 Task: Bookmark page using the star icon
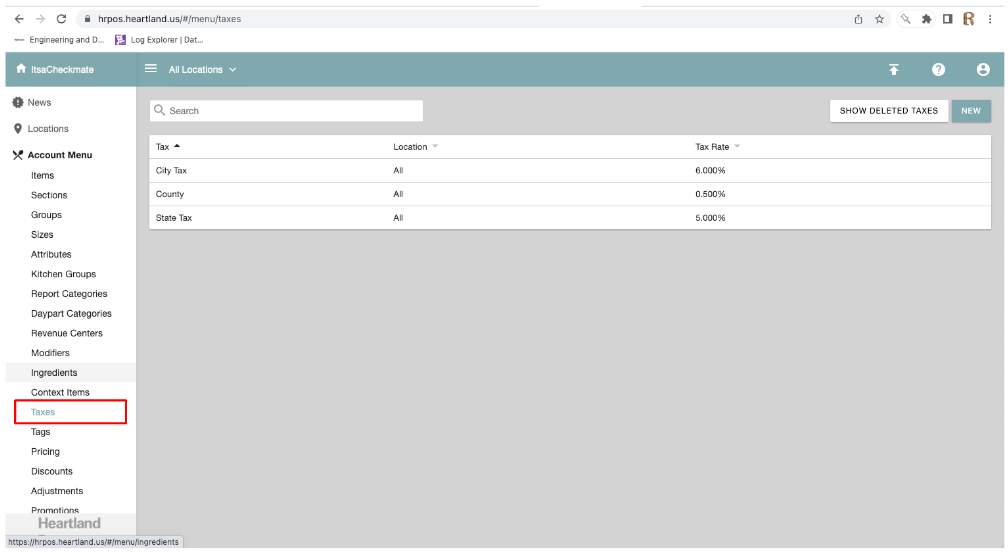click(x=880, y=19)
